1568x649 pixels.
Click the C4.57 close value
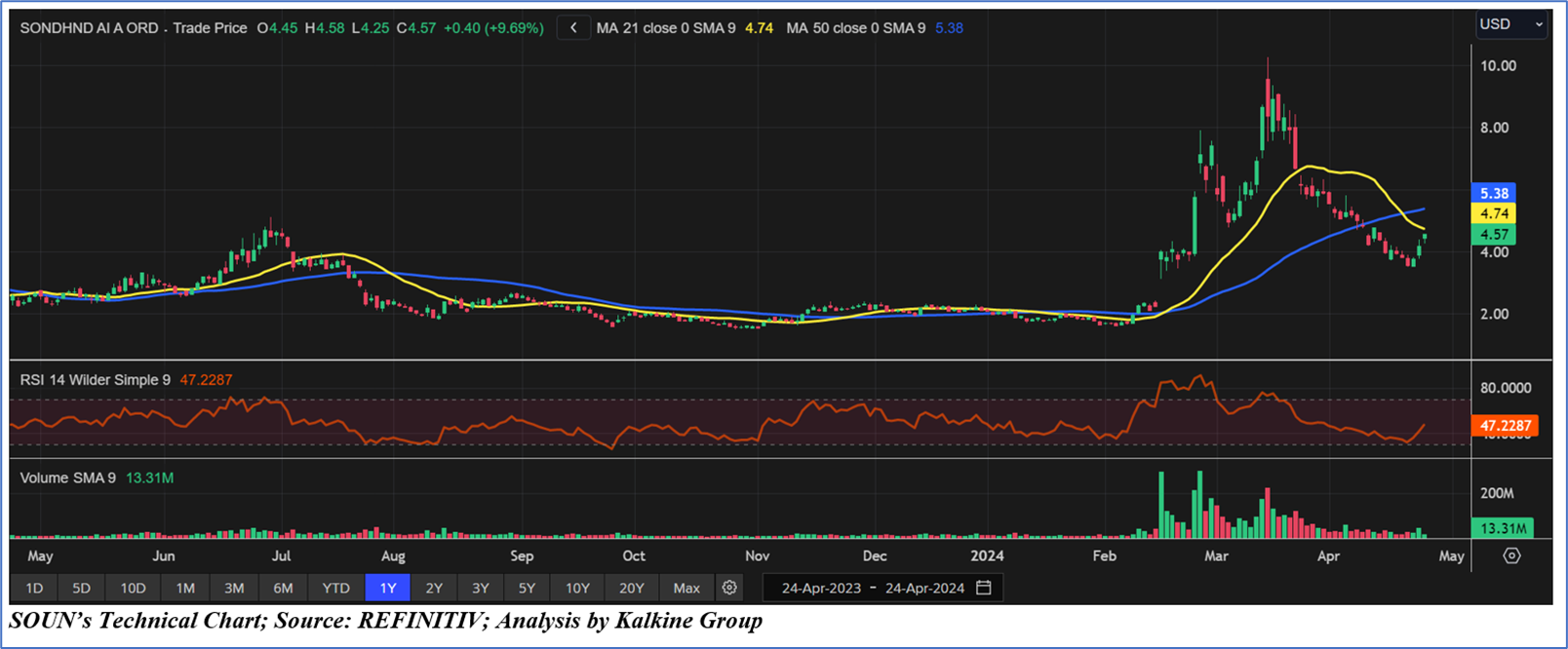point(416,28)
